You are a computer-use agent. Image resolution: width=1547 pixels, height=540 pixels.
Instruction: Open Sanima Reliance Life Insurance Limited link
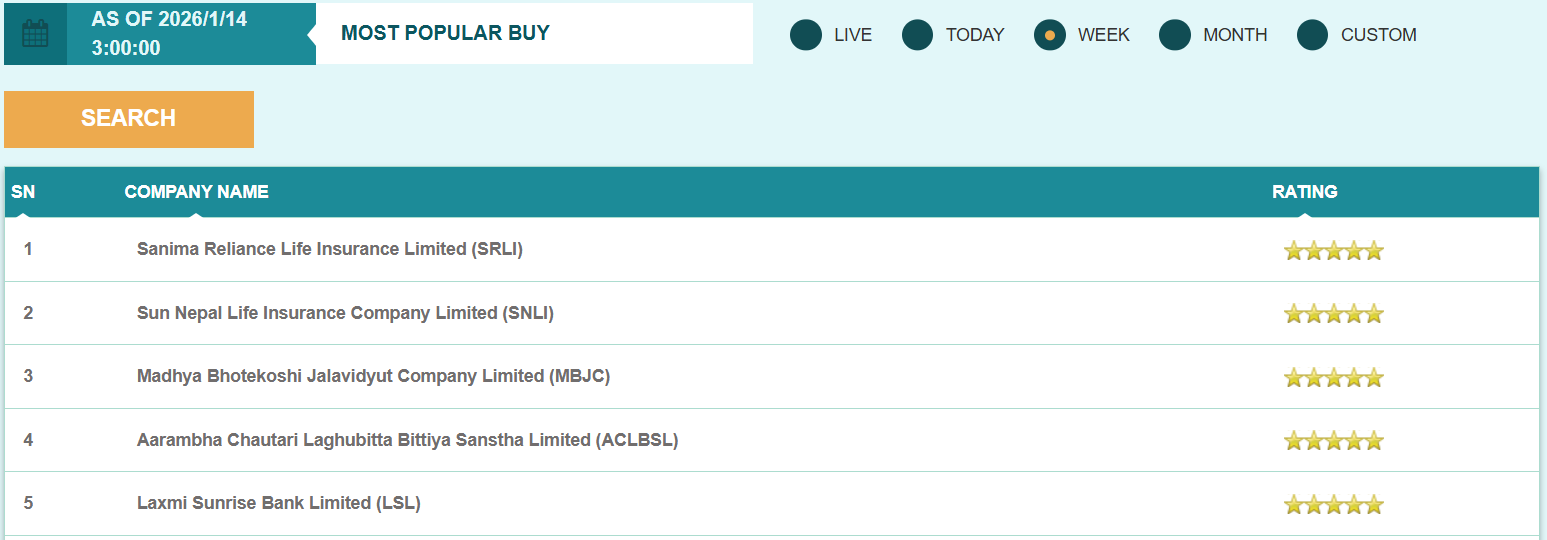[x=330, y=249]
